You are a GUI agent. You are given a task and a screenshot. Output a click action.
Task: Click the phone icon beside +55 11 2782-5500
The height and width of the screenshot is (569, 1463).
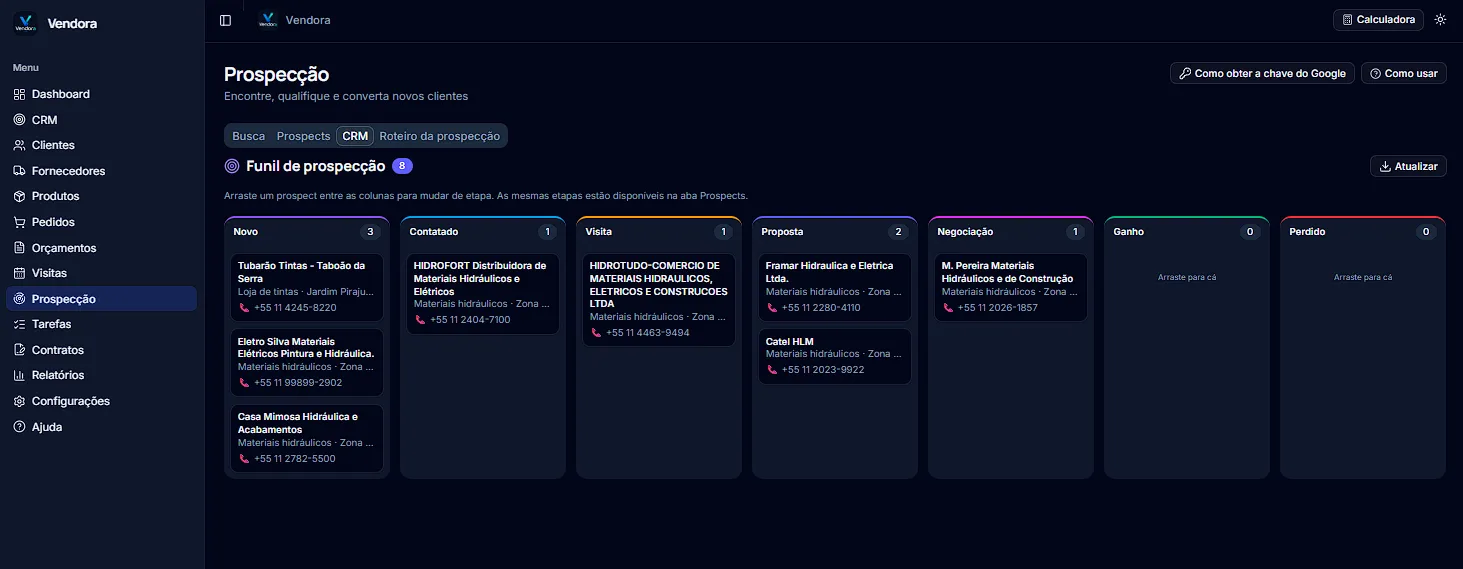pos(244,459)
